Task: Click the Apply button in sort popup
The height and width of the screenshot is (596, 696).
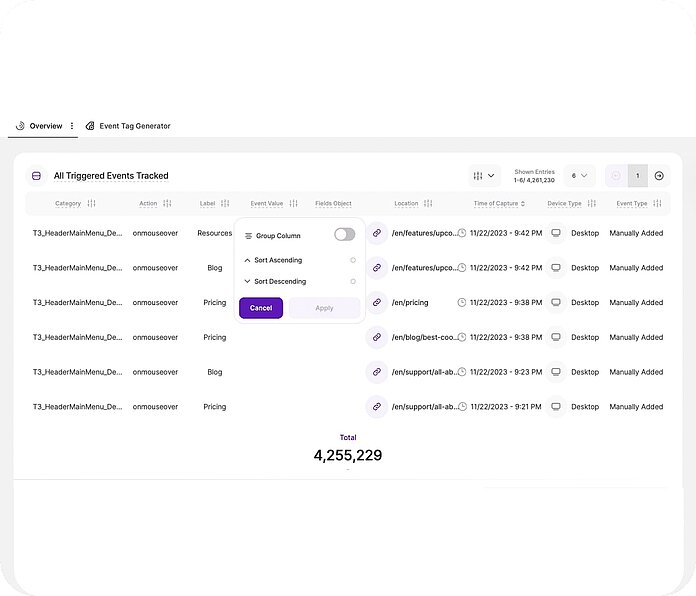Action: (x=324, y=308)
